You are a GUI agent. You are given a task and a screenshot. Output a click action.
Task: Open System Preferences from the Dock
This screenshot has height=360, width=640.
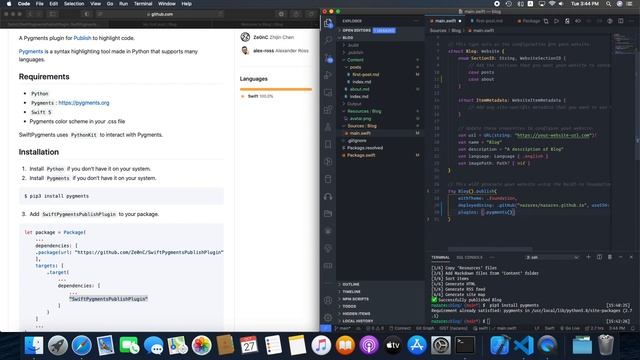[x=441, y=345]
